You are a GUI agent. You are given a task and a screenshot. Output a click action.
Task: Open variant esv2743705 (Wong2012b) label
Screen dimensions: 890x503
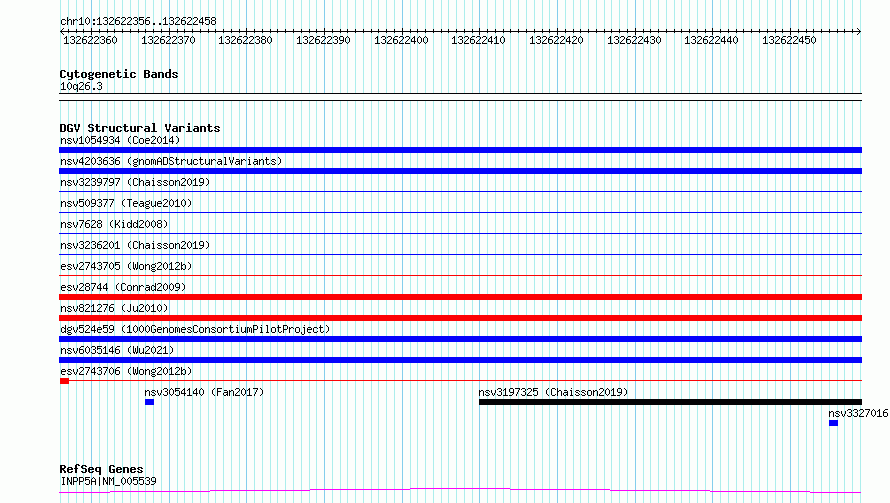[126, 266]
